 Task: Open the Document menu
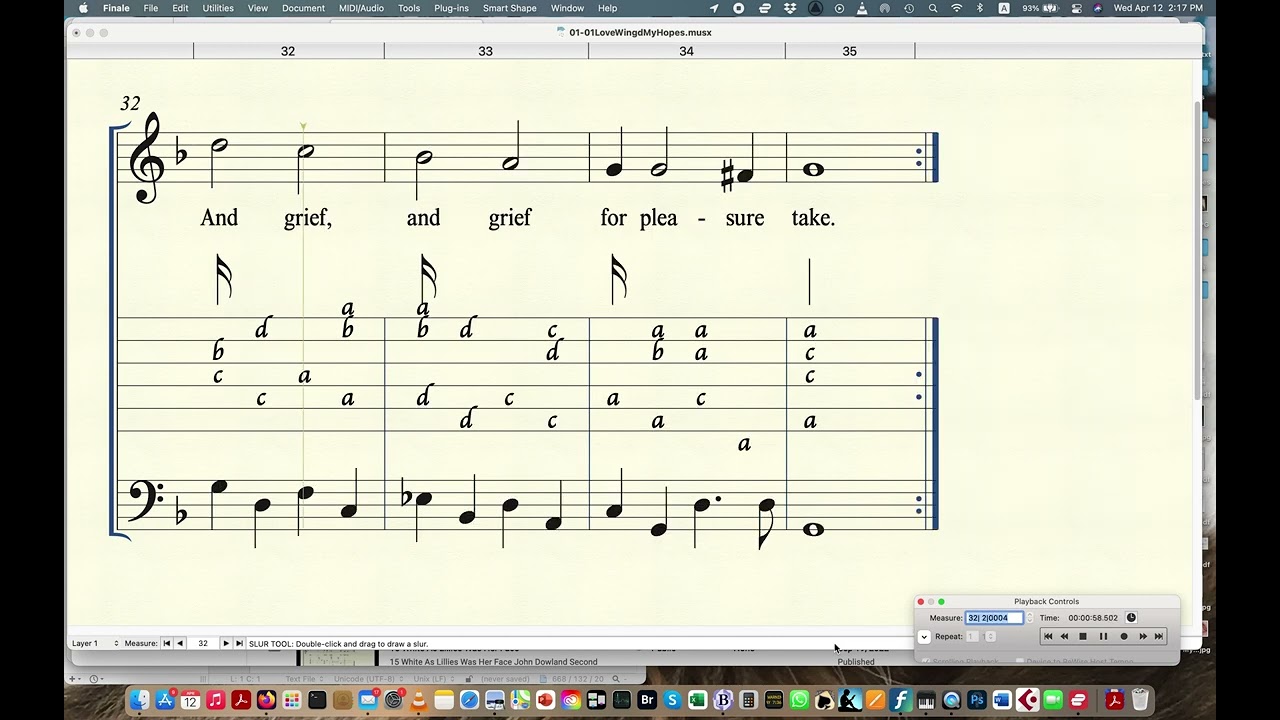(x=303, y=8)
